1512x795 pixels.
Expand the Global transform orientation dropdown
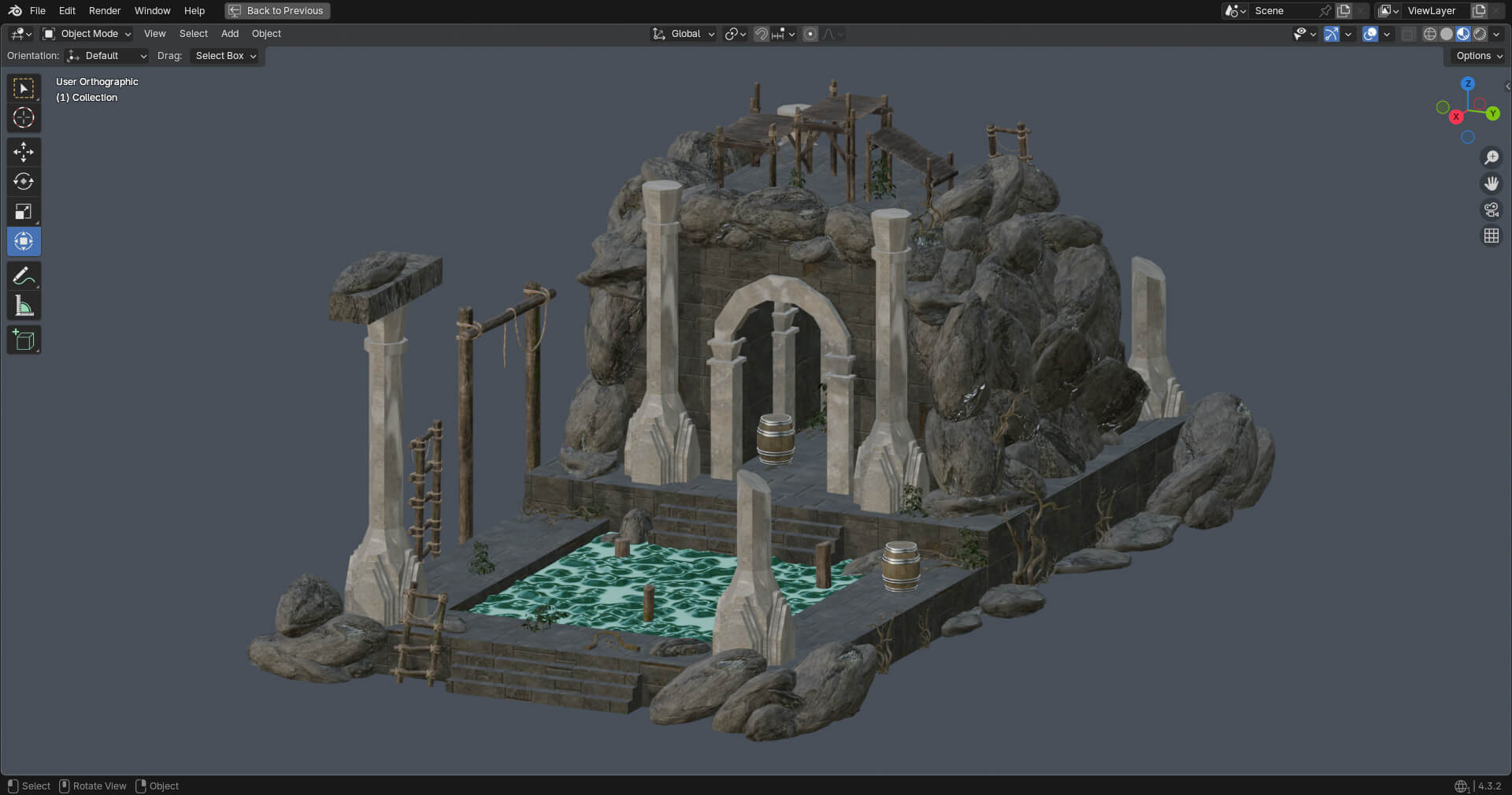pyautogui.click(x=684, y=34)
